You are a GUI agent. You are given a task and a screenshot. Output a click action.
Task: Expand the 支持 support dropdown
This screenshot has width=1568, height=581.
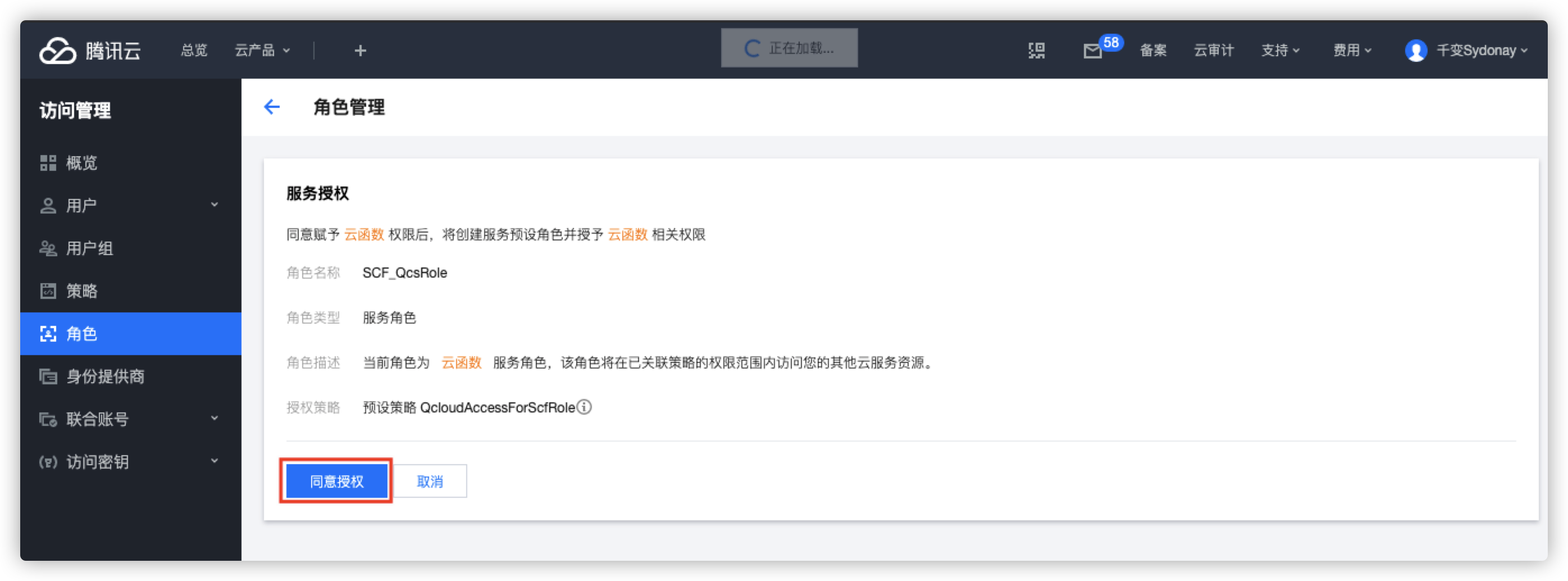pos(1280,50)
